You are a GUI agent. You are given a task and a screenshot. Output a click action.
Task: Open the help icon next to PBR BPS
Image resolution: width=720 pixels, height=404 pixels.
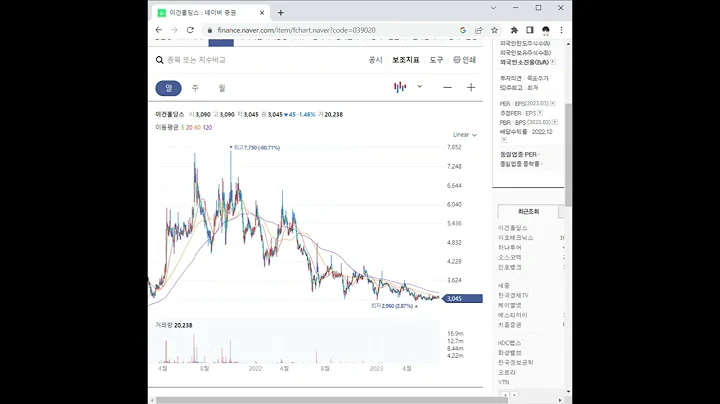pyautogui.click(x=555, y=122)
